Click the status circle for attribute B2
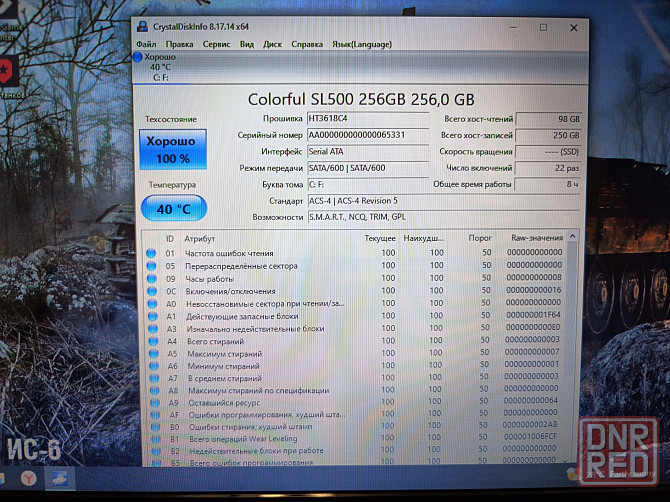 click(157, 450)
